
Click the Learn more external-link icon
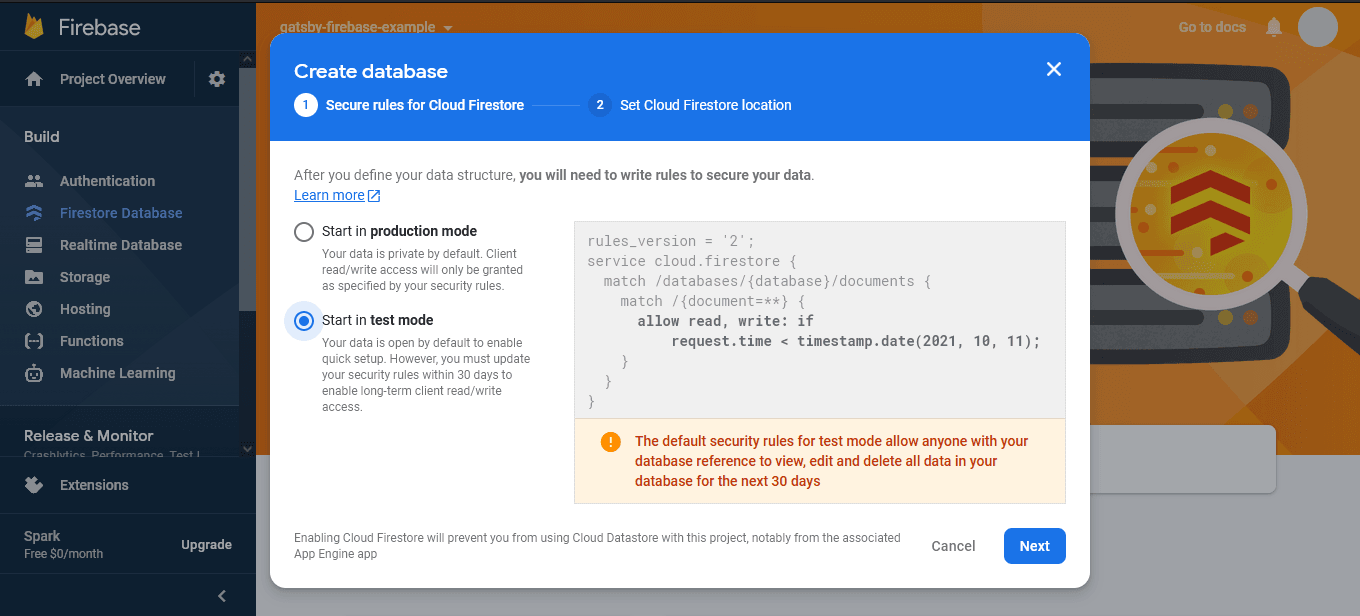point(374,196)
